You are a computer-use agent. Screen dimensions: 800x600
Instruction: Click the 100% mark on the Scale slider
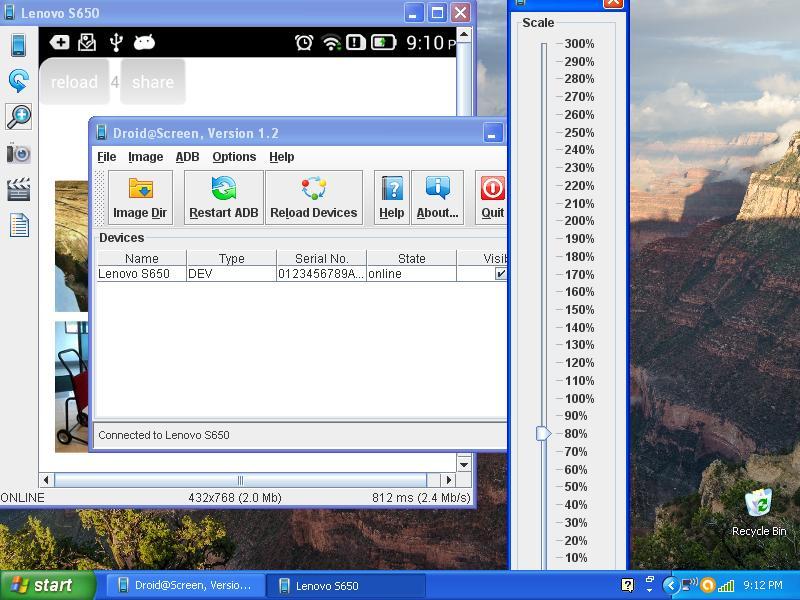pyautogui.click(x=579, y=398)
